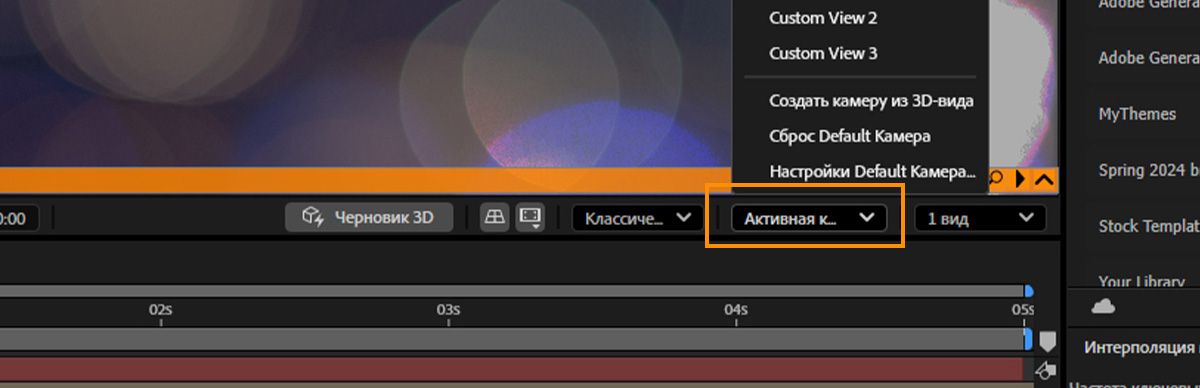
Task: Click the orange up-chevron icon
Action: point(1044,180)
